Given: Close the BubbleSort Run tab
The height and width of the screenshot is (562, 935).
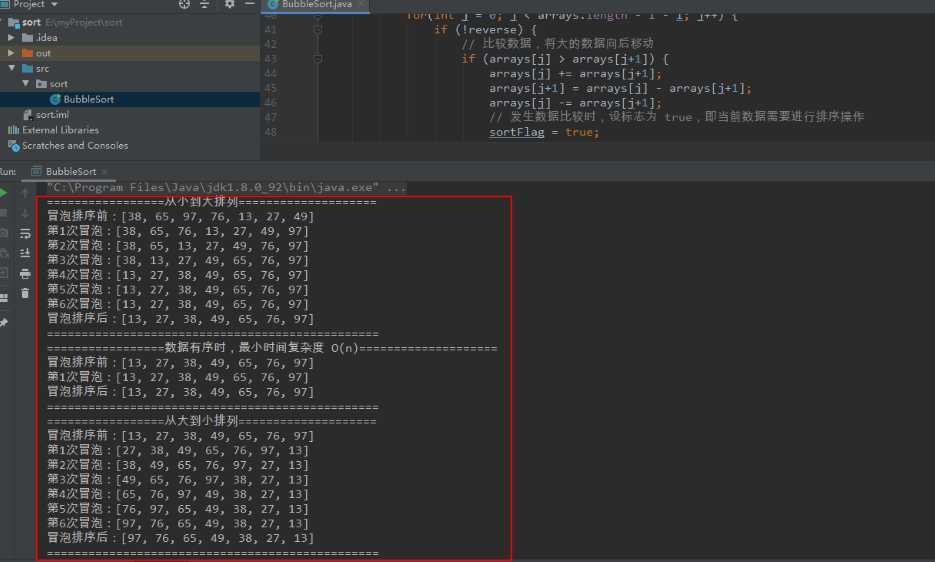Looking at the screenshot, I should pyautogui.click(x=105, y=172).
